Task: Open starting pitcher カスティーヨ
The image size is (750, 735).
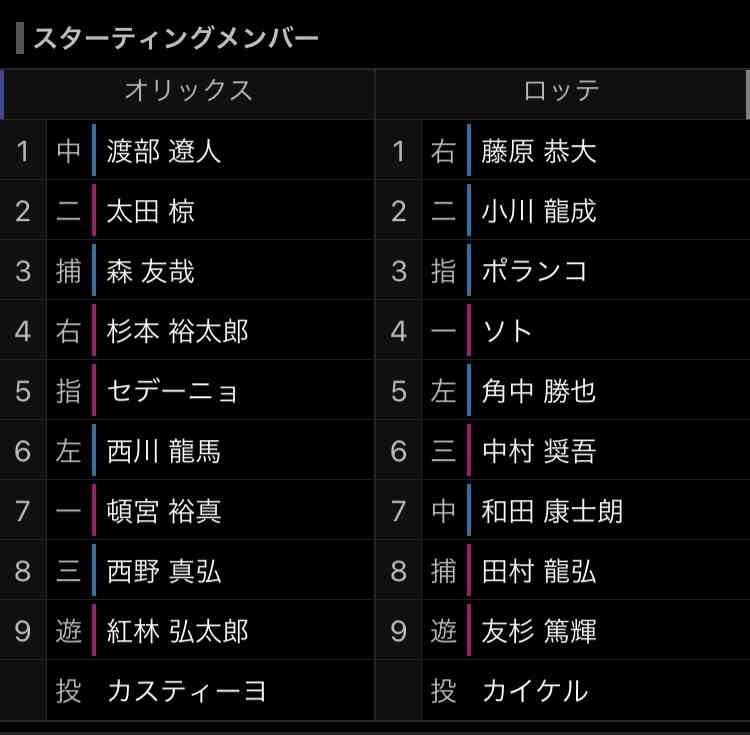Action: coord(187,691)
